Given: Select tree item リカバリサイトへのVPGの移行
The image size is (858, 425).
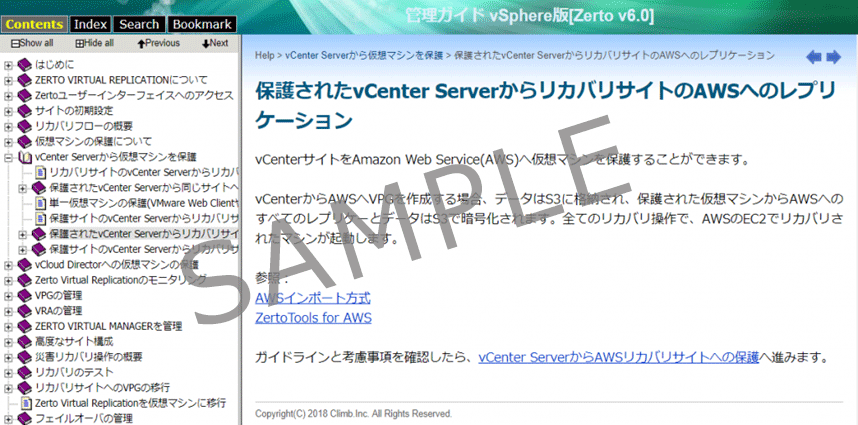Looking at the screenshot, I should coord(102,388).
